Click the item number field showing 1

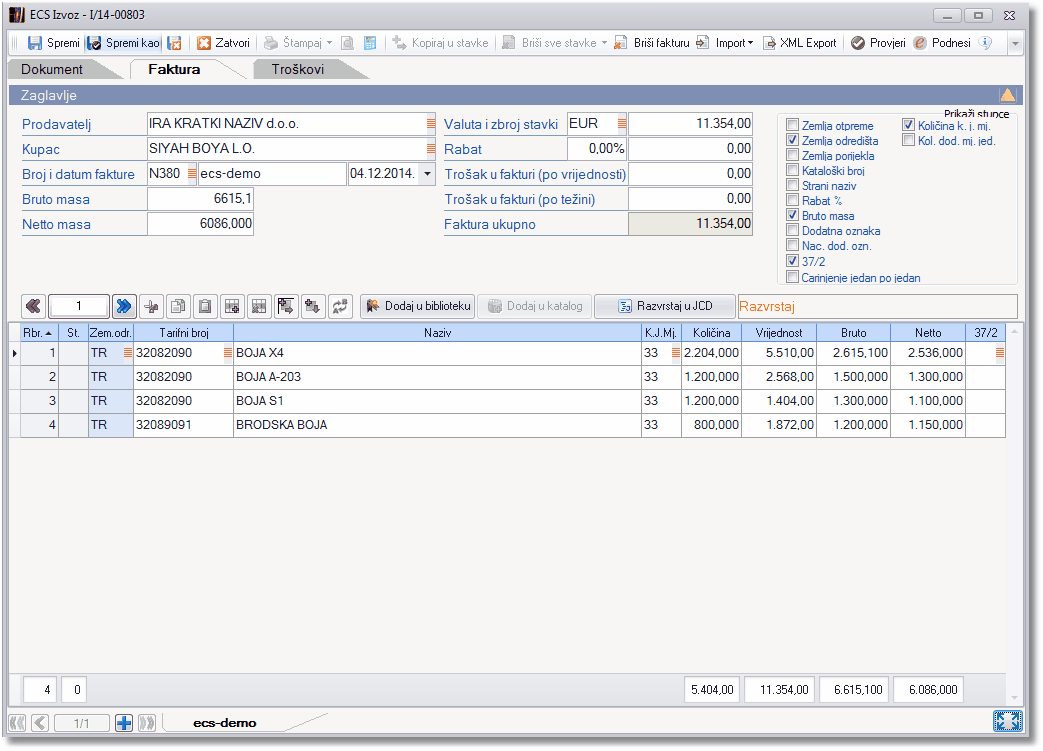pyautogui.click(x=78, y=306)
